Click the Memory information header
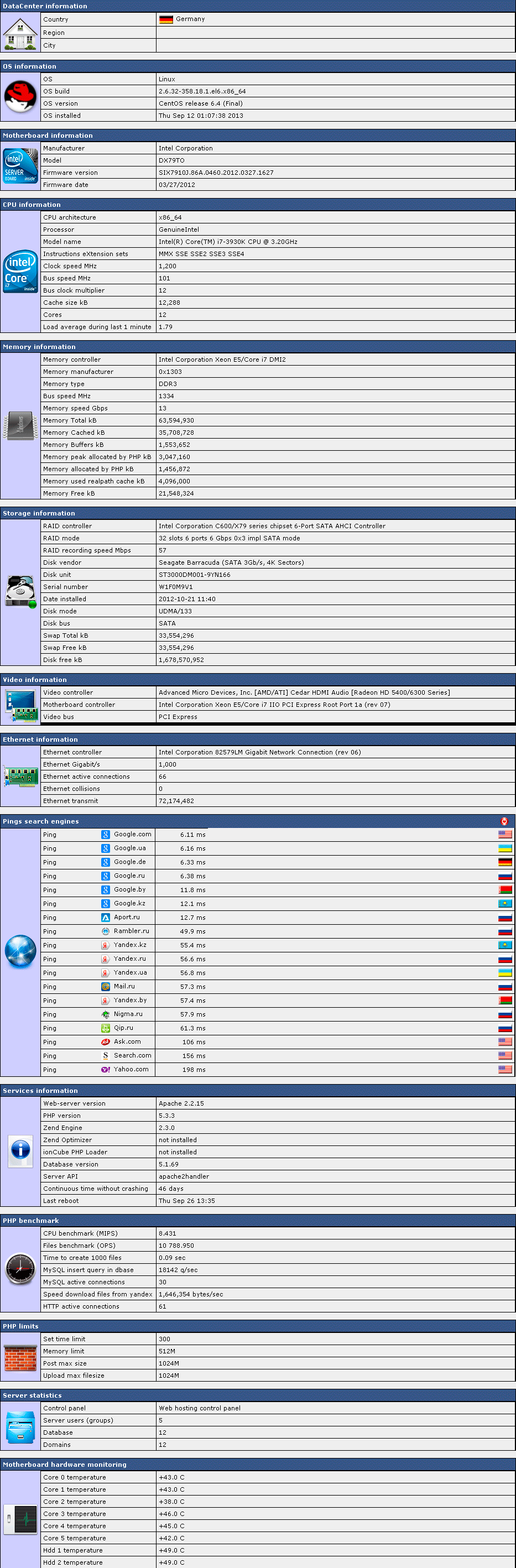The height and width of the screenshot is (1568, 516). 258,347
